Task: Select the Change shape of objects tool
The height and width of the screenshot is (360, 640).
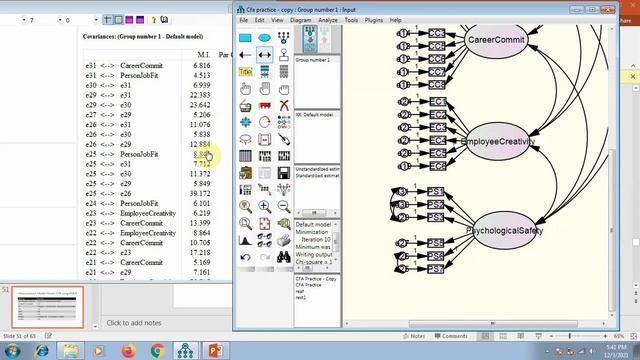Action: pyautogui.click(x=245, y=122)
